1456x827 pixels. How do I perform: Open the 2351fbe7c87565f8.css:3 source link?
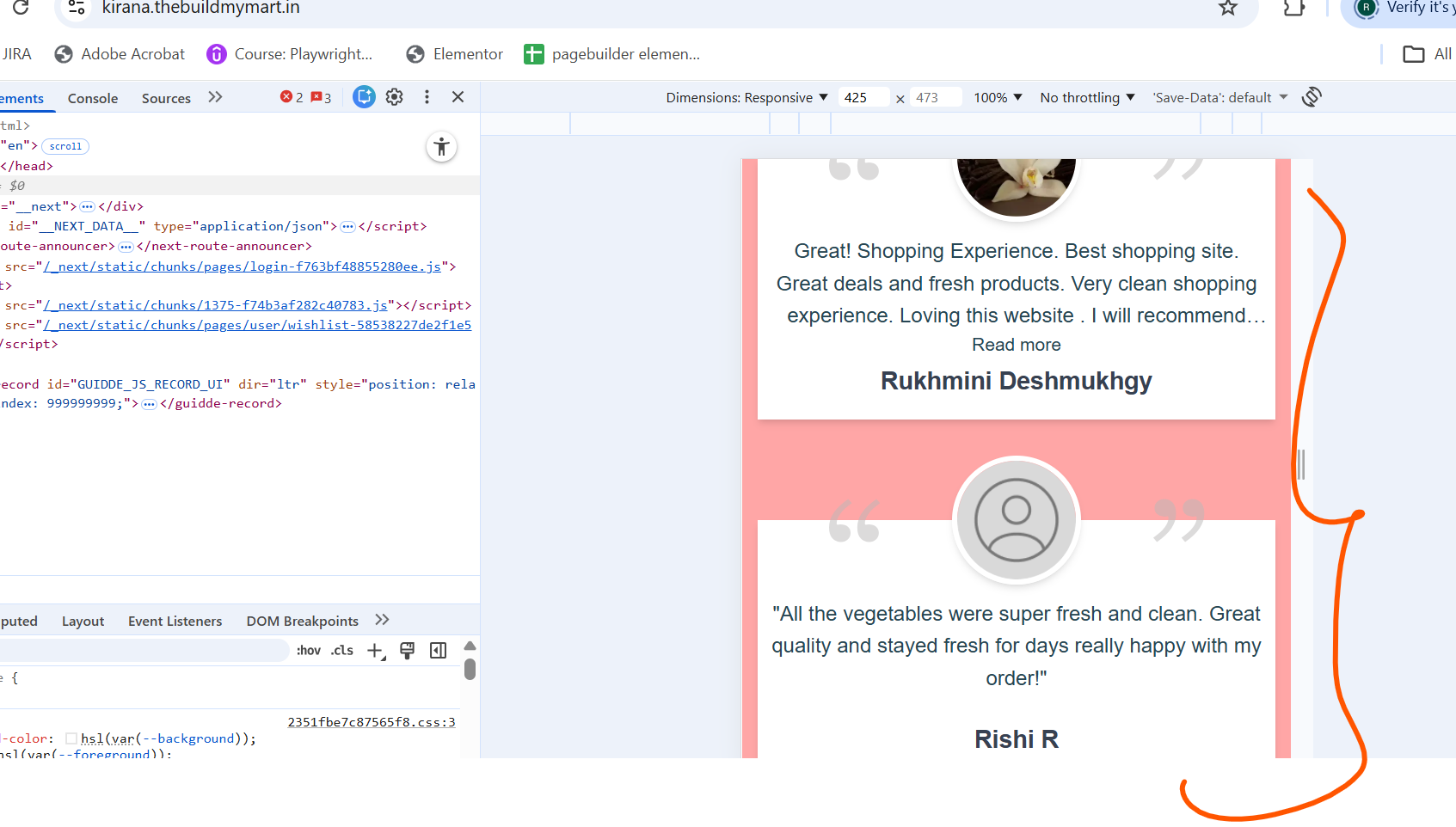pyautogui.click(x=372, y=722)
